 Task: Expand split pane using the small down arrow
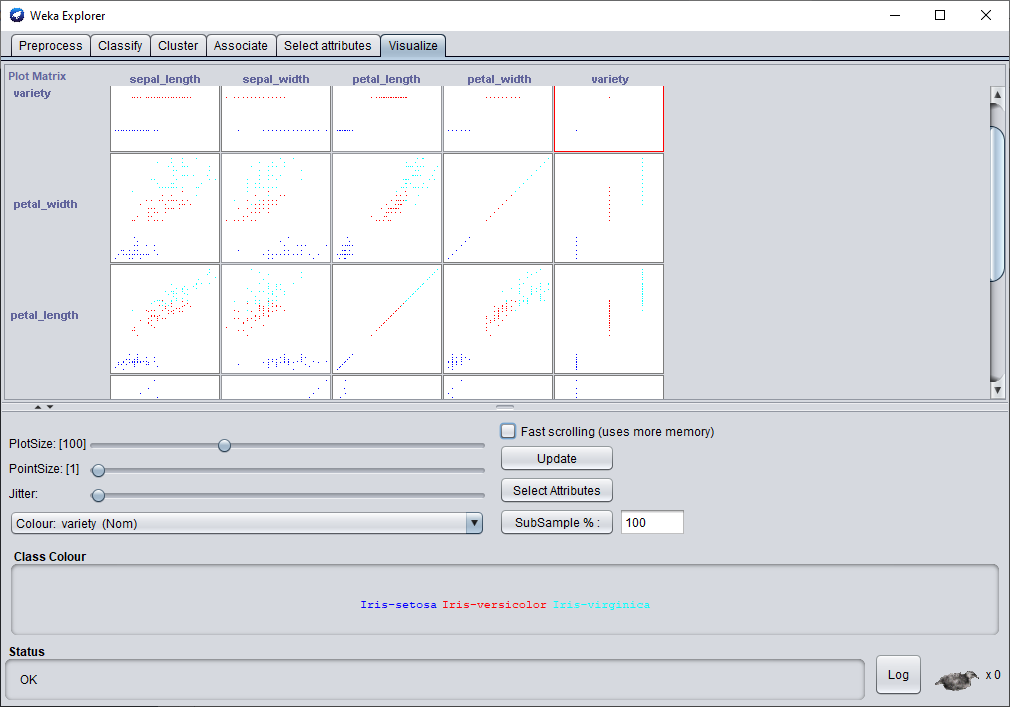[50, 407]
